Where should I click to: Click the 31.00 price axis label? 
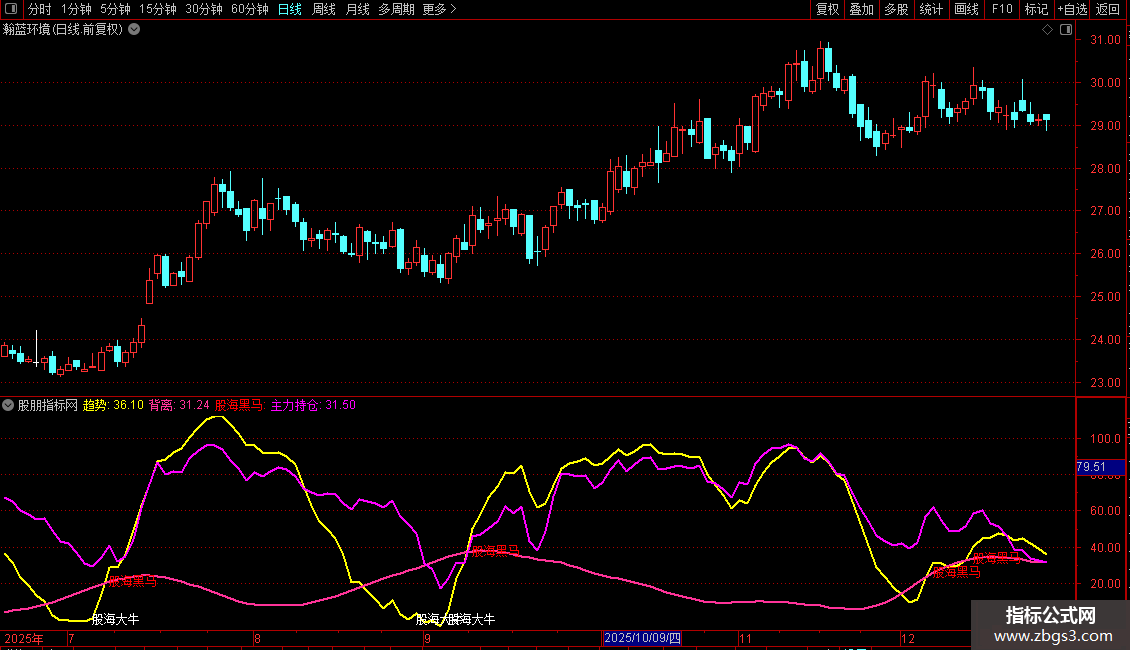tap(1105, 40)
